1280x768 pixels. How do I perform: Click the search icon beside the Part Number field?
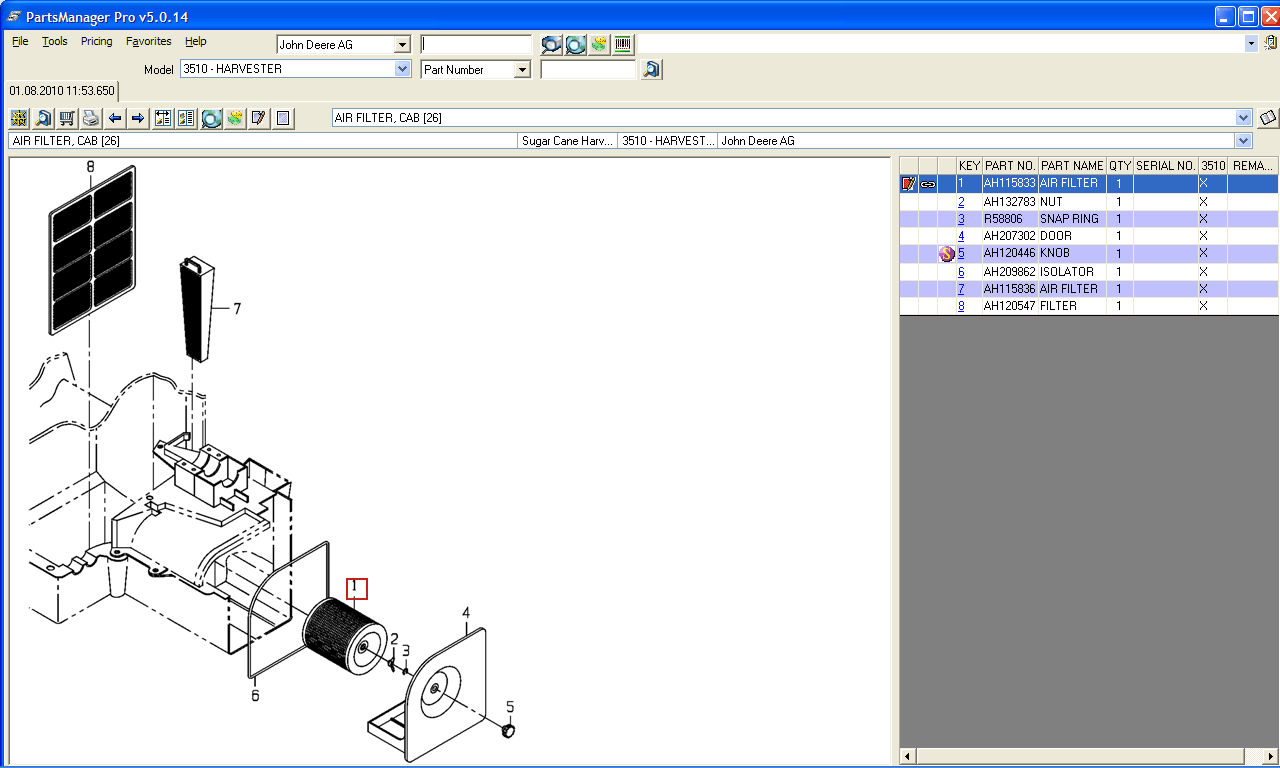click(651, 69)
